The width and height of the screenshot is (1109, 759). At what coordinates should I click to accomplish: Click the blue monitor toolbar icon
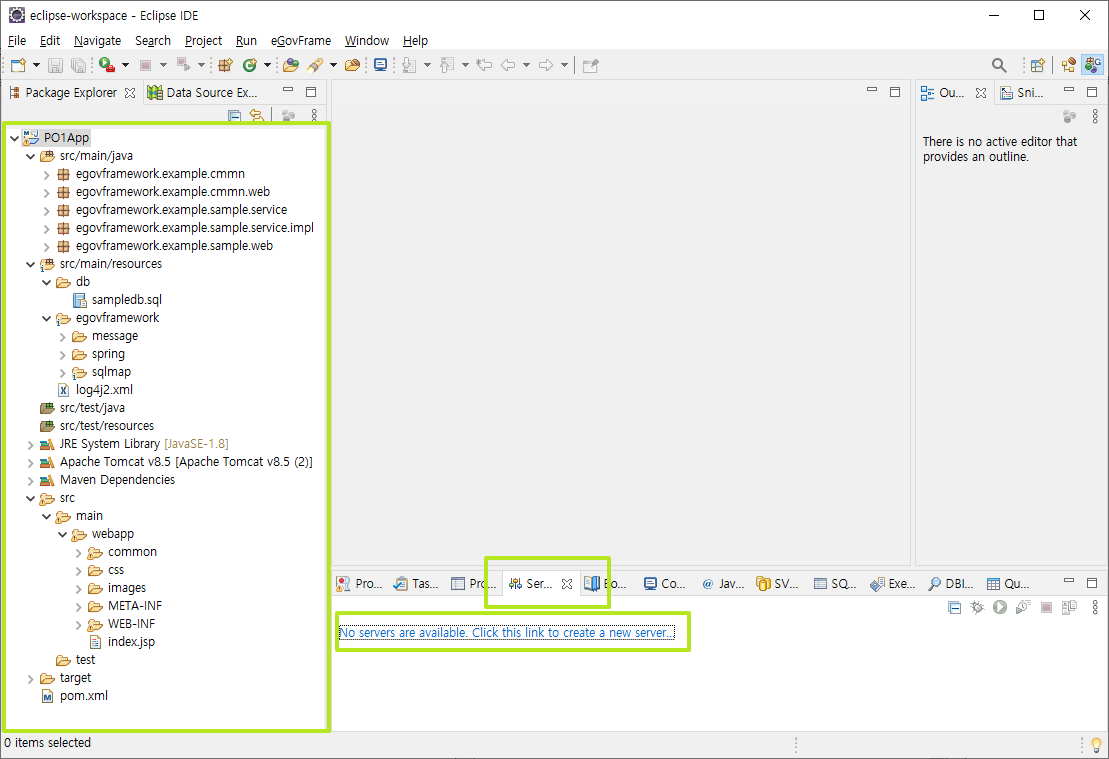tap(381, 65)
